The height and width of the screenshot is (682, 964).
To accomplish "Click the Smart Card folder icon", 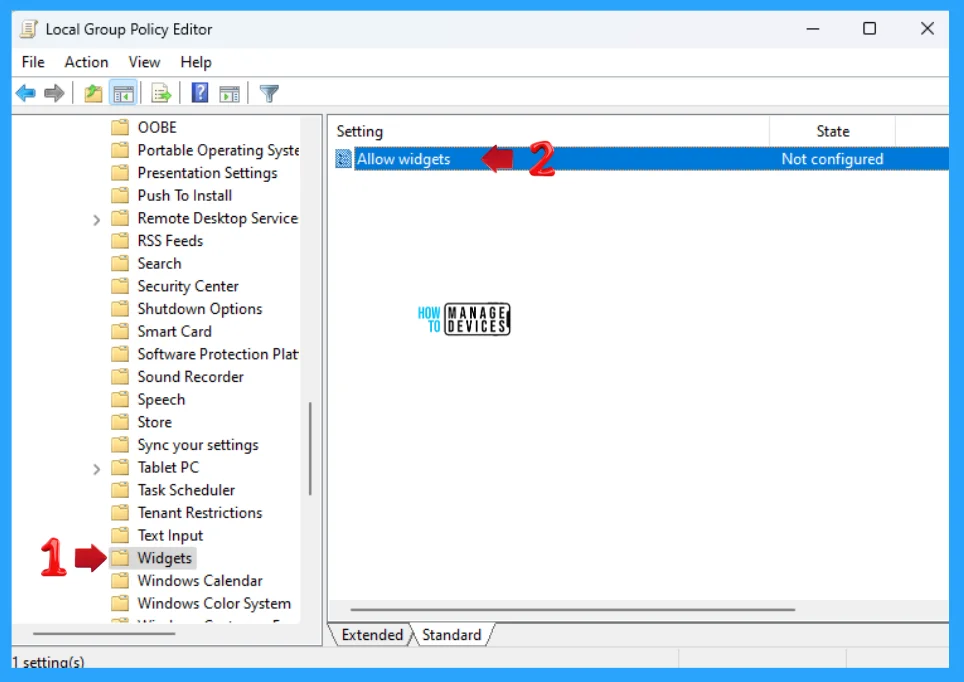I will click(120, 331).
